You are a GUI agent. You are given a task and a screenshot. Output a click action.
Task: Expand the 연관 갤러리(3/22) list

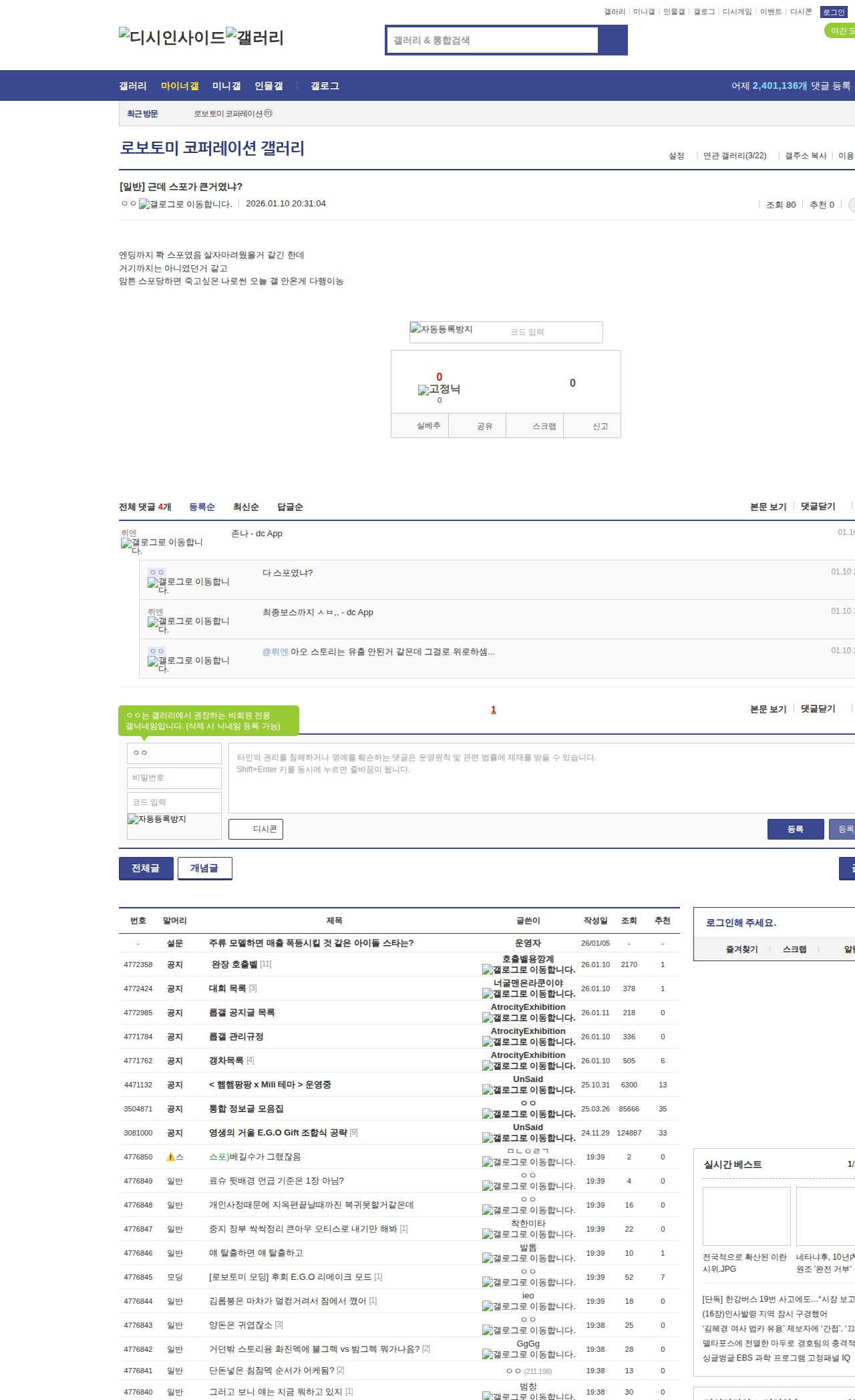[x=734, y=156]
